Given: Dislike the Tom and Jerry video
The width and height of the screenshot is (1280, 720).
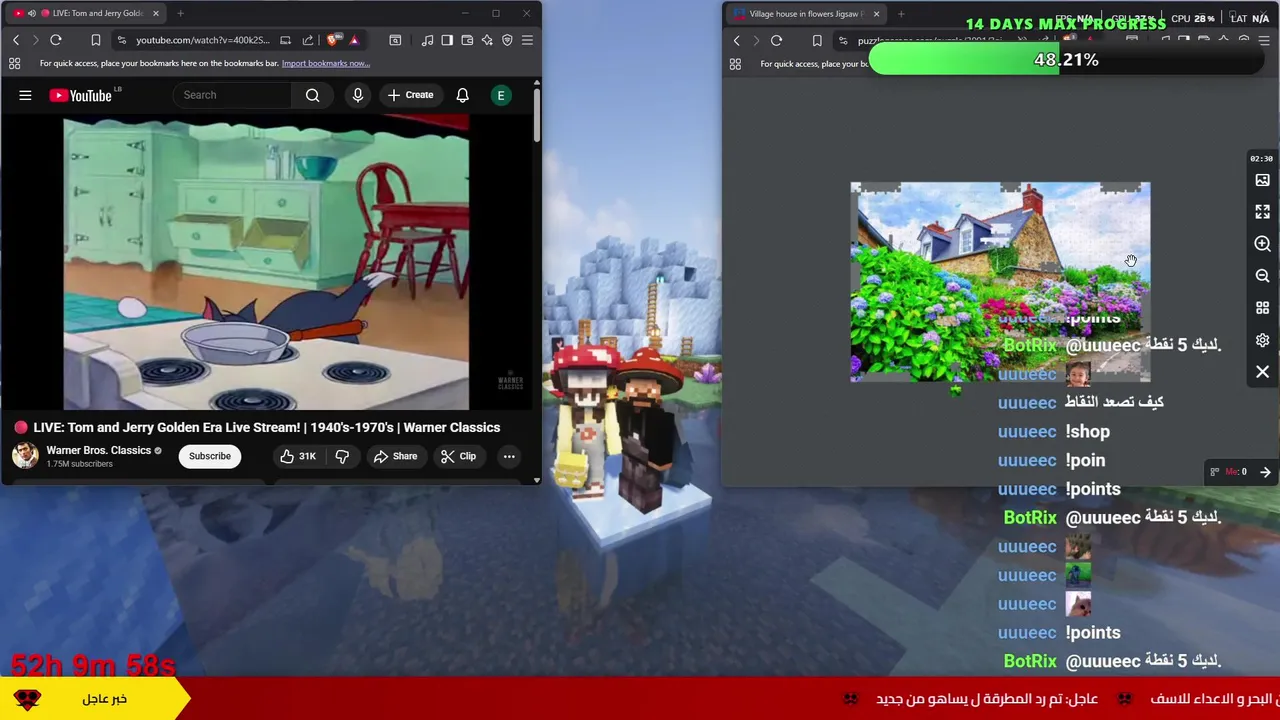Looking at the screenshot, I should (342, 456).
